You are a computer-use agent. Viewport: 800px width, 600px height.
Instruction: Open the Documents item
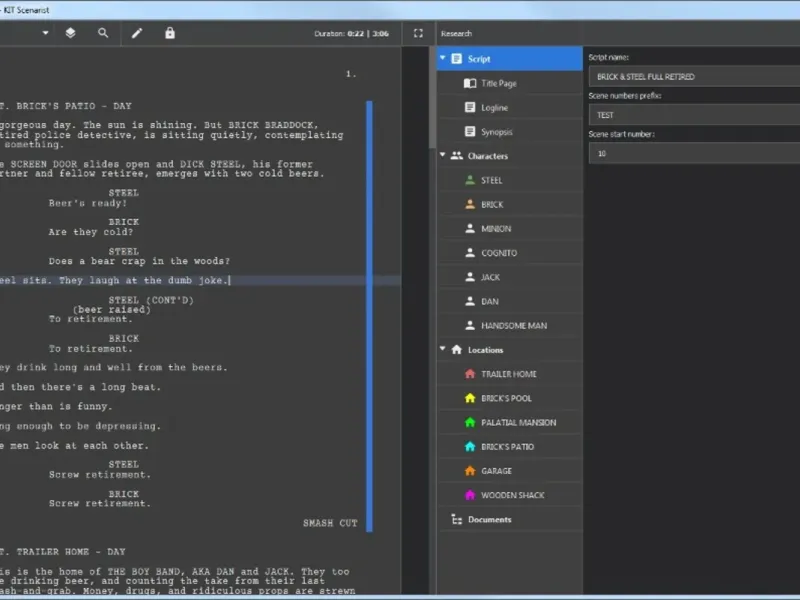point(510,519)
